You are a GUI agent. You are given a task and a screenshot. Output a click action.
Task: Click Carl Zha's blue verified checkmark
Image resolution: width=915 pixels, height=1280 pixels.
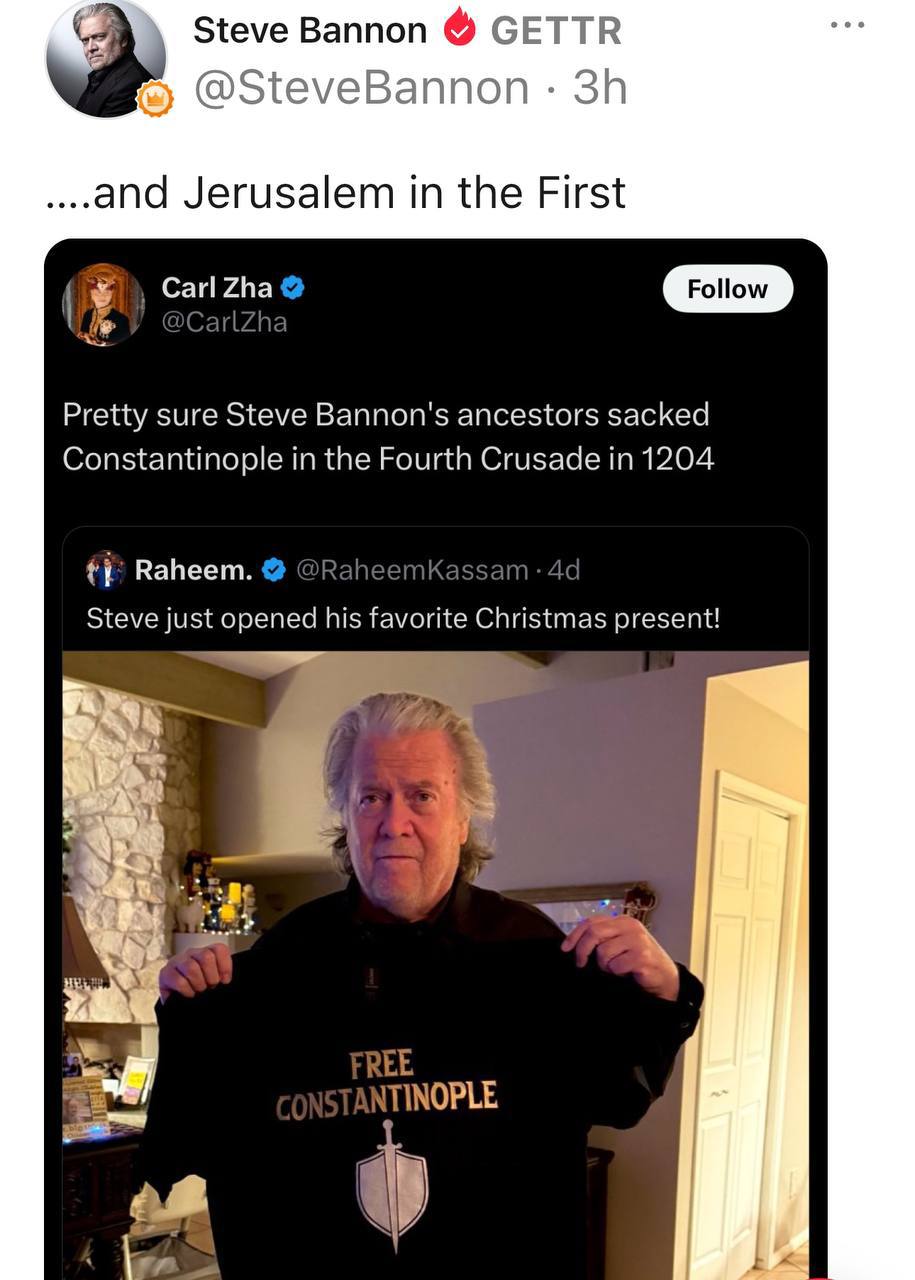click(292, 288)
